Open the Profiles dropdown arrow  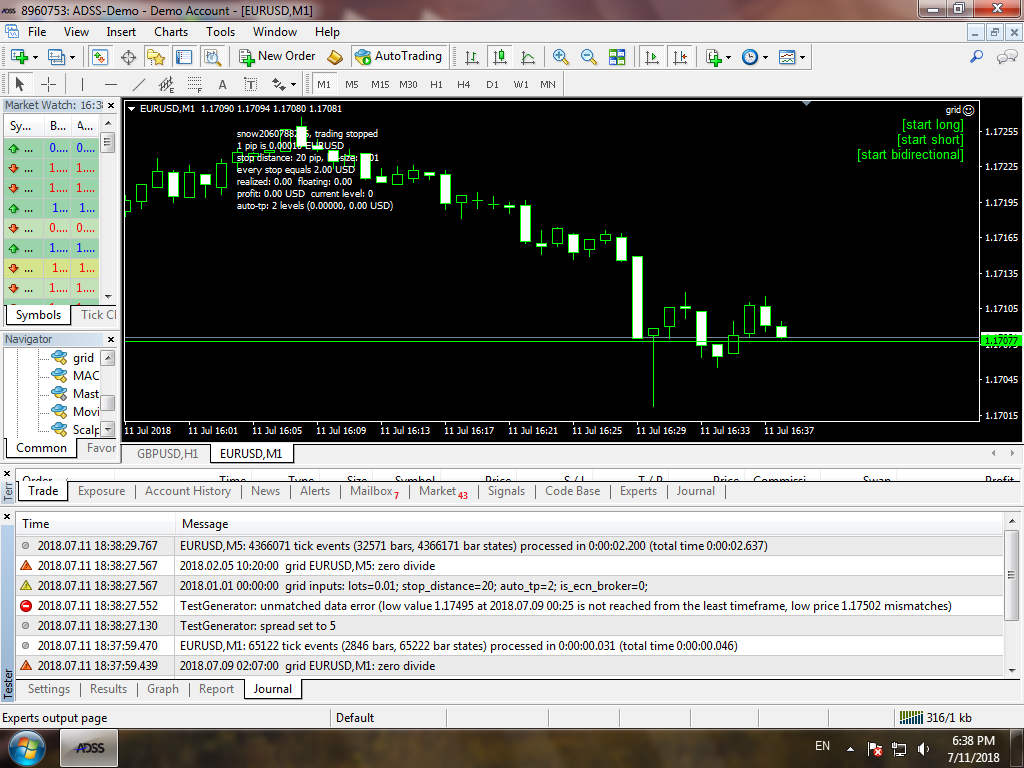[72, 57]
